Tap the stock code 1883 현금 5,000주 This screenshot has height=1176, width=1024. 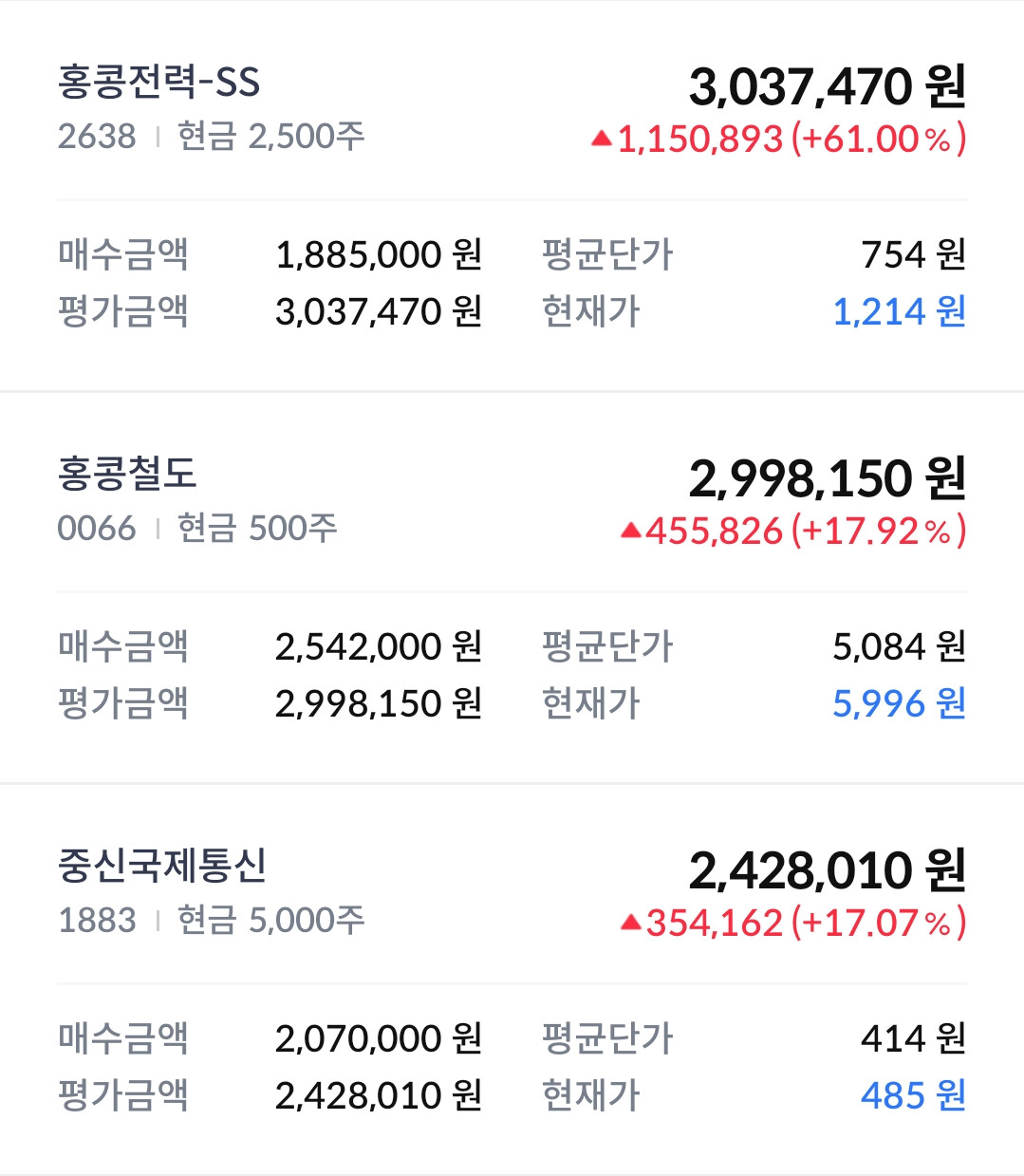click(211, 920)
